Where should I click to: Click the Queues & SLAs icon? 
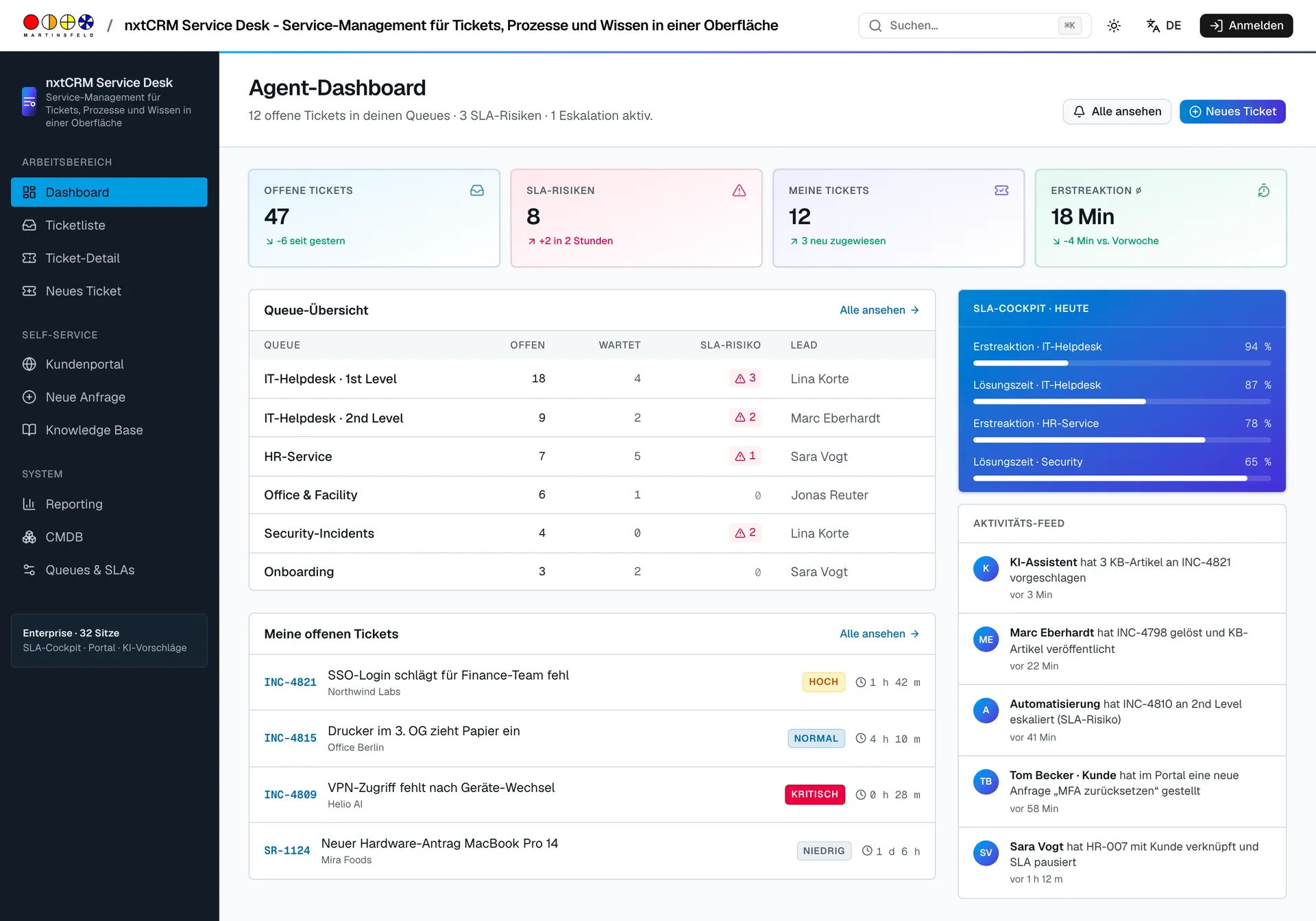point(29,570)
